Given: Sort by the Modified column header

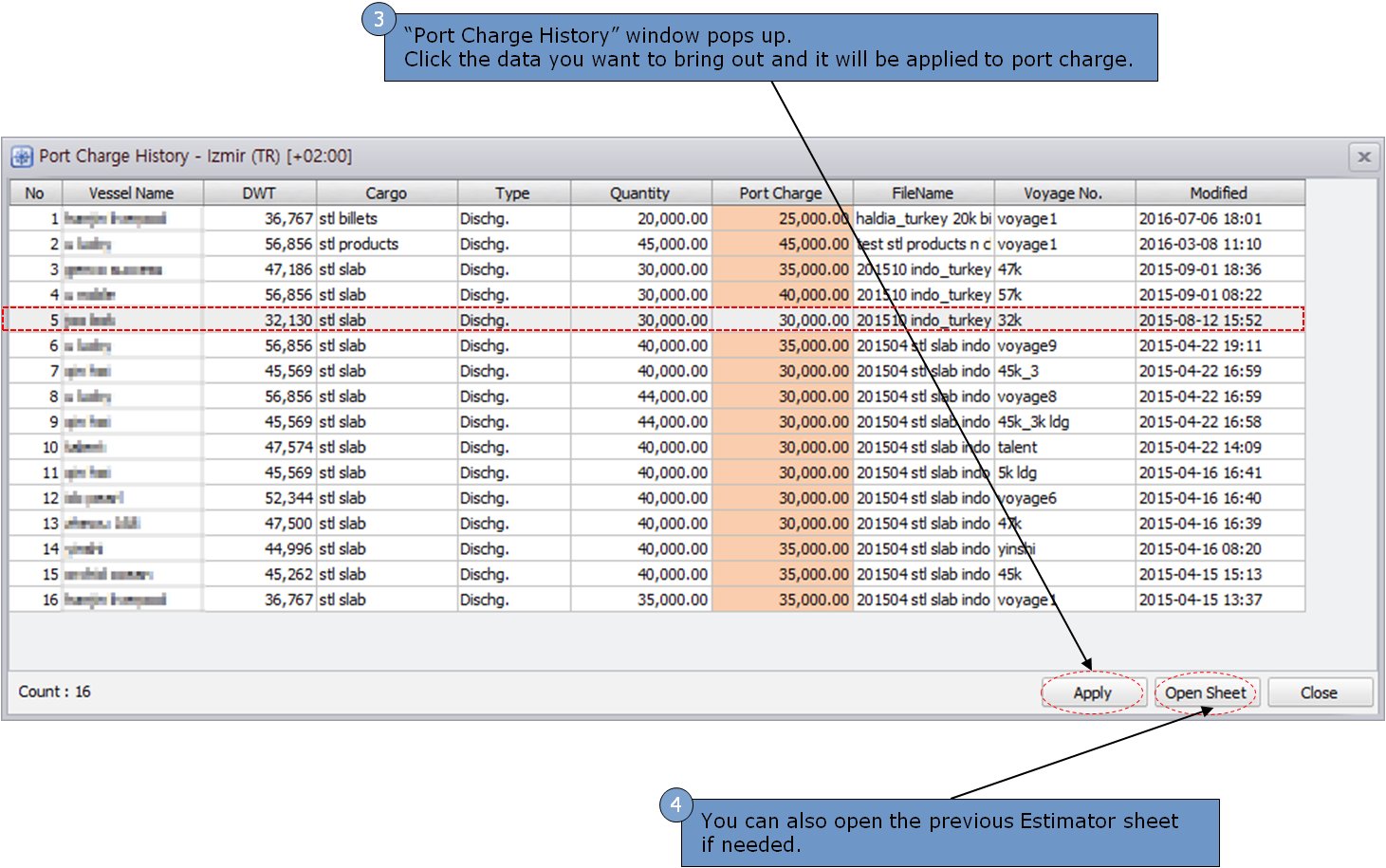Looking at the screenshot, I should point(1219,192).
